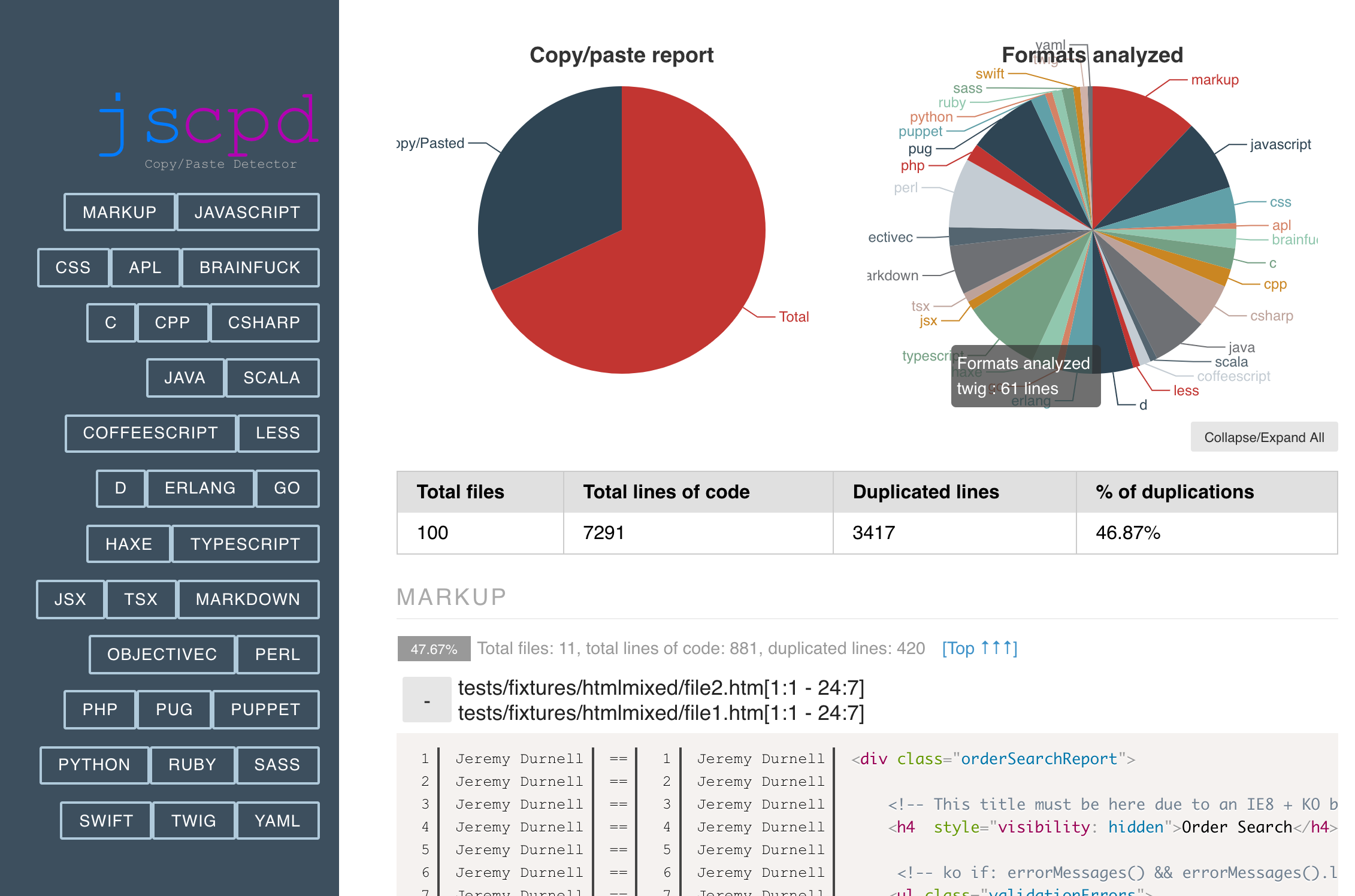Click the jscpd logo
The width and height of the screenshot is (1355, 896).
point(208,127)
